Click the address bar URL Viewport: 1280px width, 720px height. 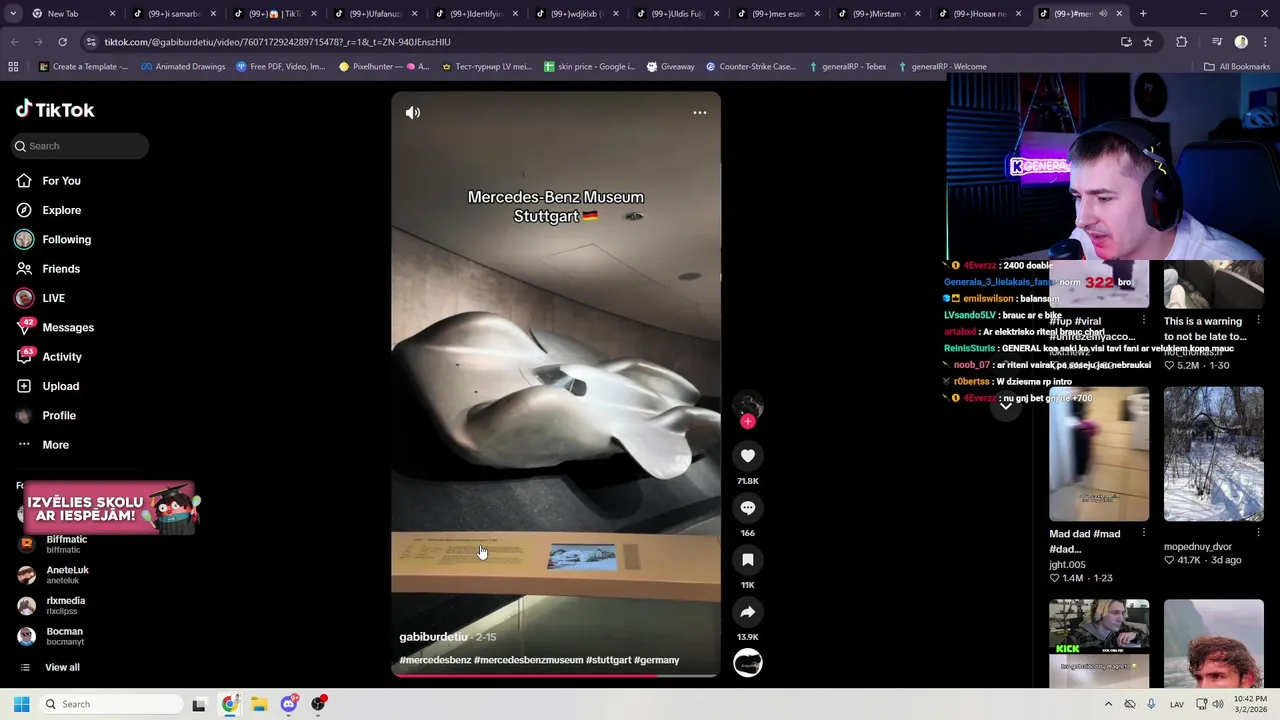point(277,42)
